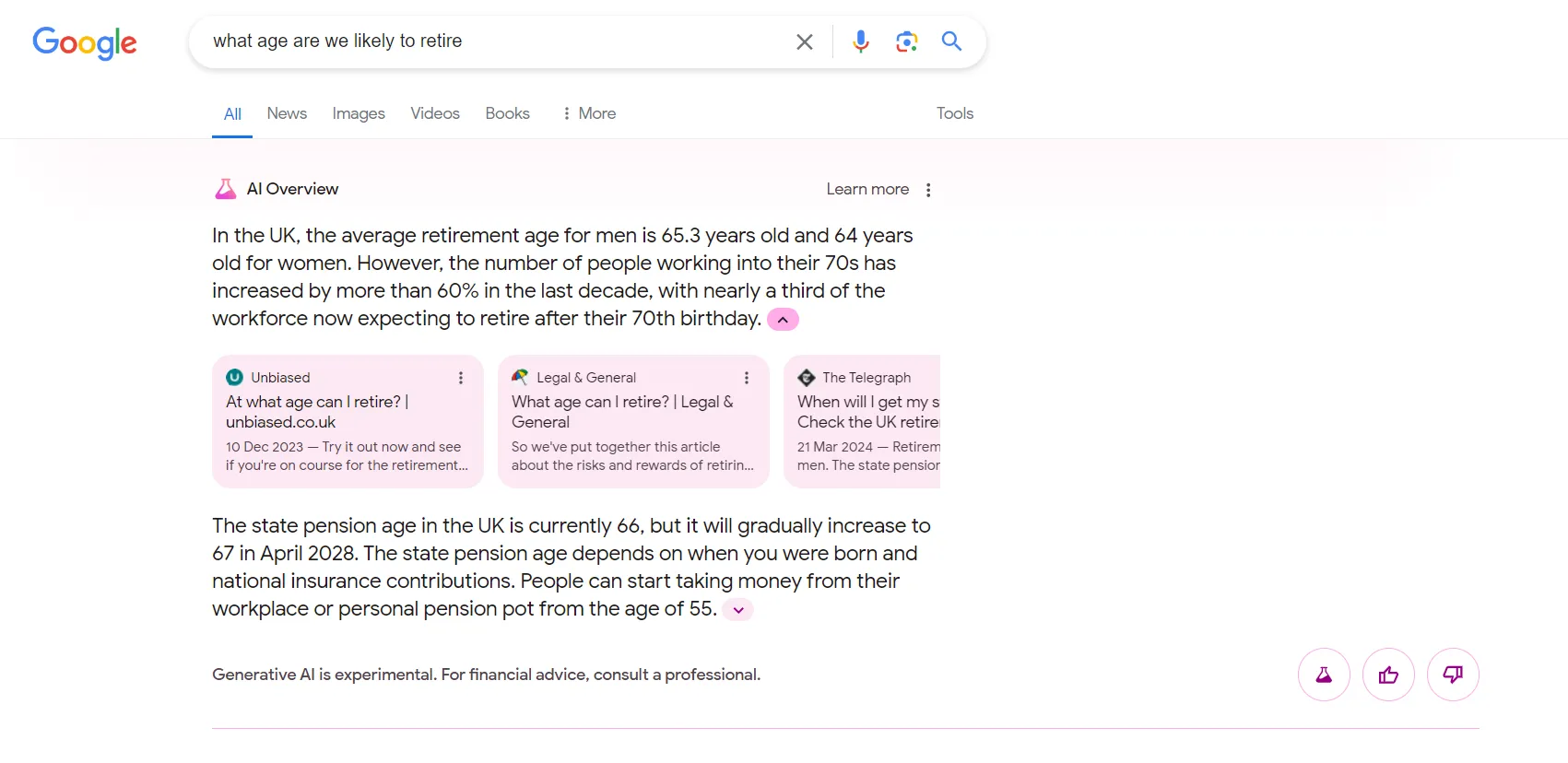Switch to the News tab
Screen dimensions: 1568x763
(286, 112)
